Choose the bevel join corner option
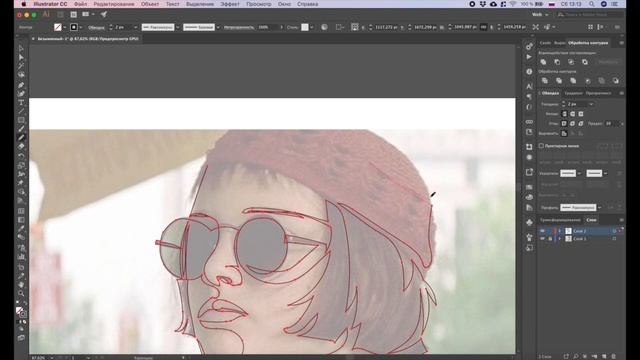640x360 pixels. (581, 123)
